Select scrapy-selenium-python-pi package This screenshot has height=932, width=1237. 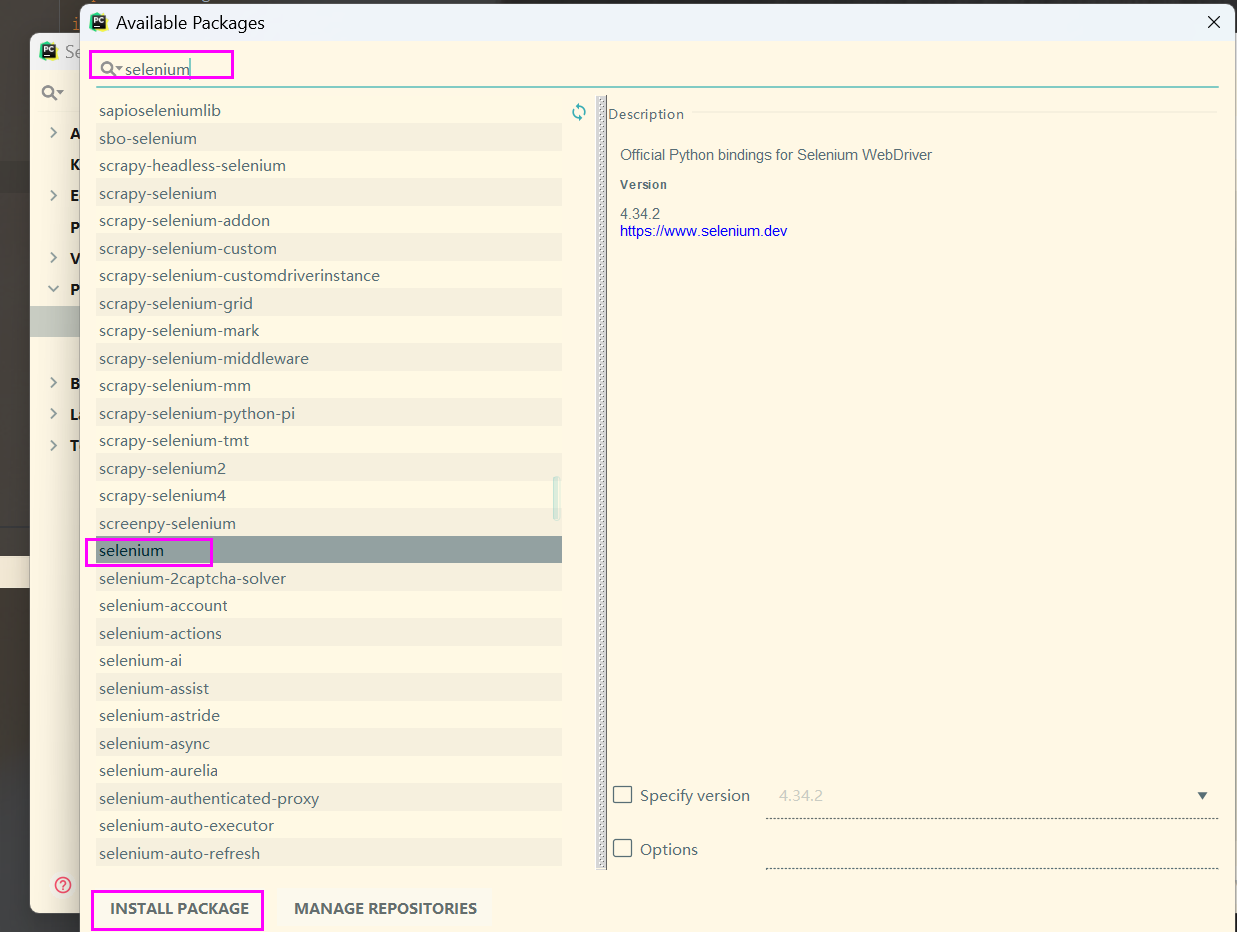pyautogui.click(x=329, y=413)
